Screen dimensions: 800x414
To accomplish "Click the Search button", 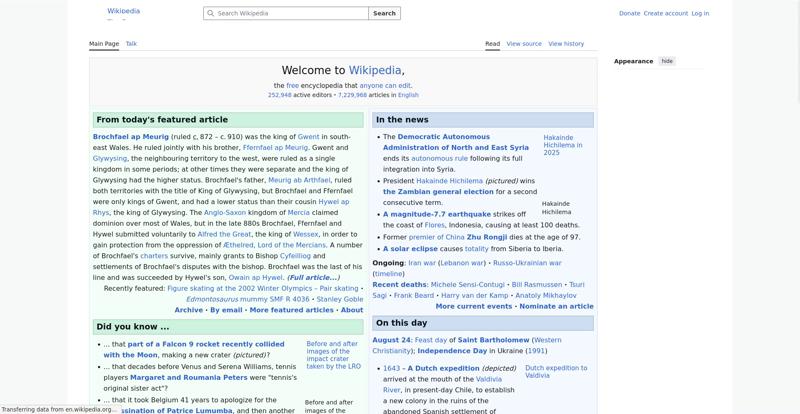I will pos(384,13).
